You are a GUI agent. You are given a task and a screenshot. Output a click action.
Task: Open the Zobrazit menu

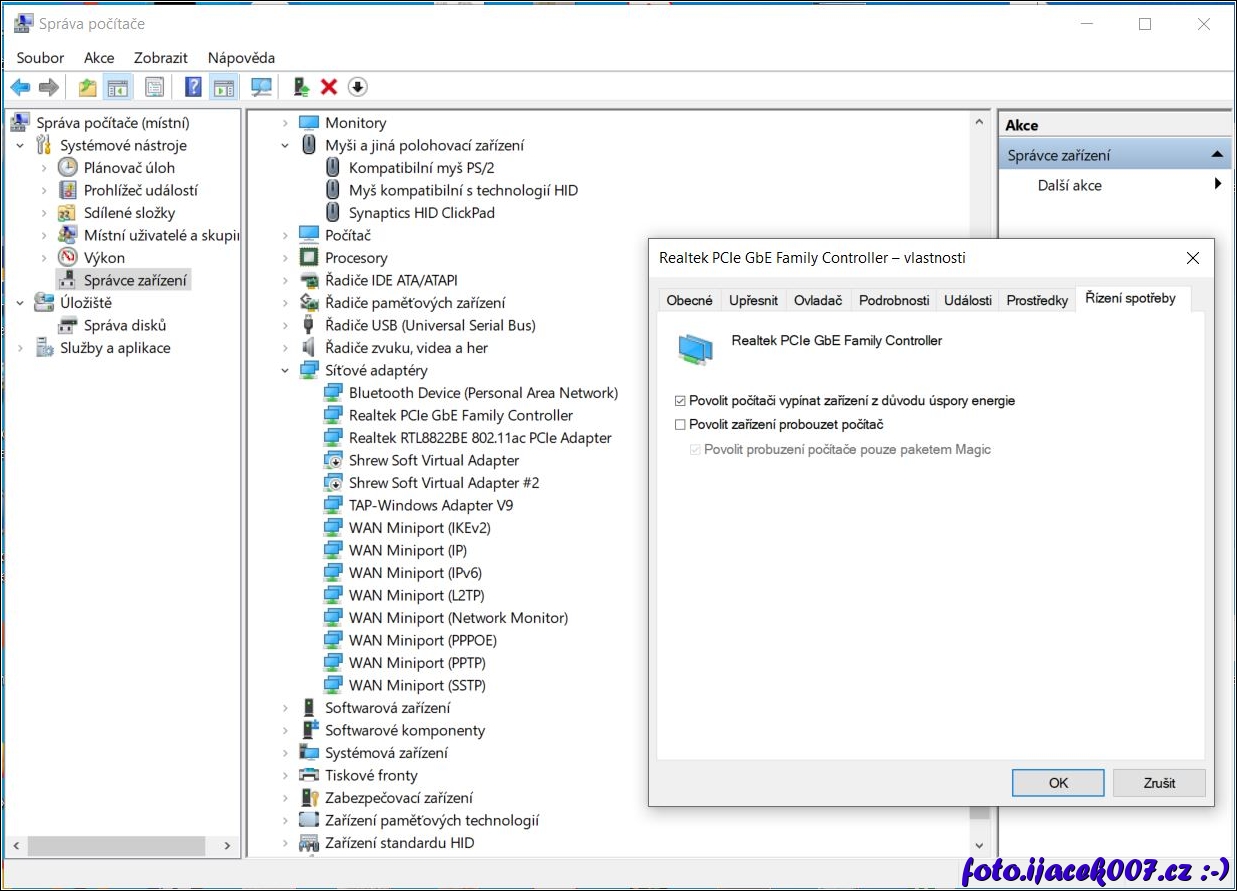(x=161, y=58)
